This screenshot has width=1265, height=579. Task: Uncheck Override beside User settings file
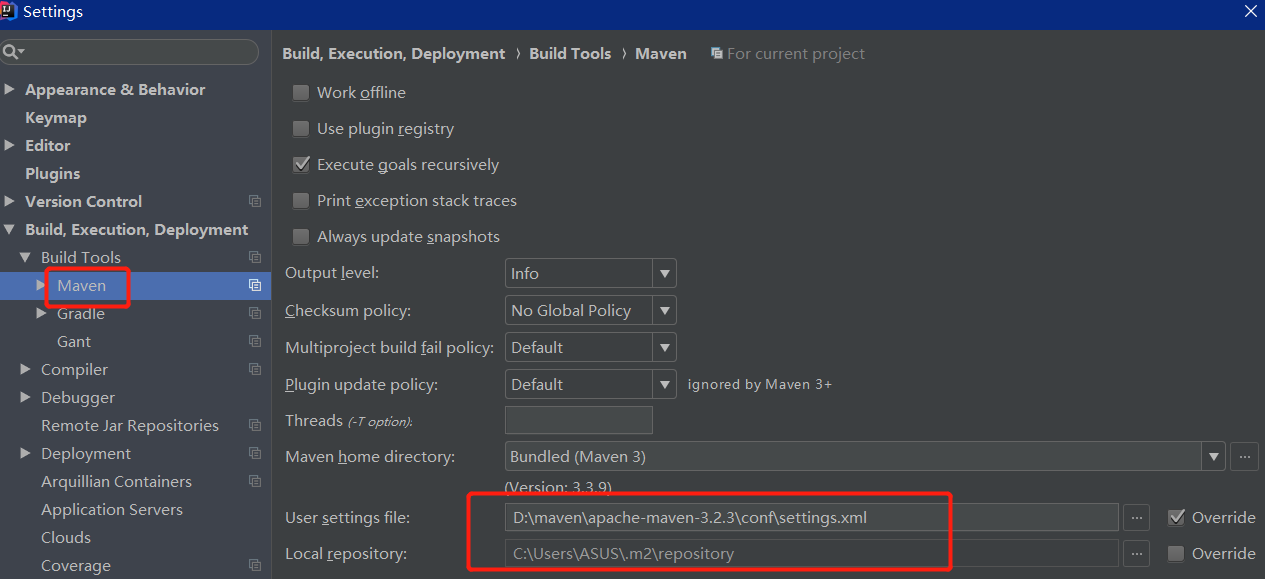coord(1177,517)
